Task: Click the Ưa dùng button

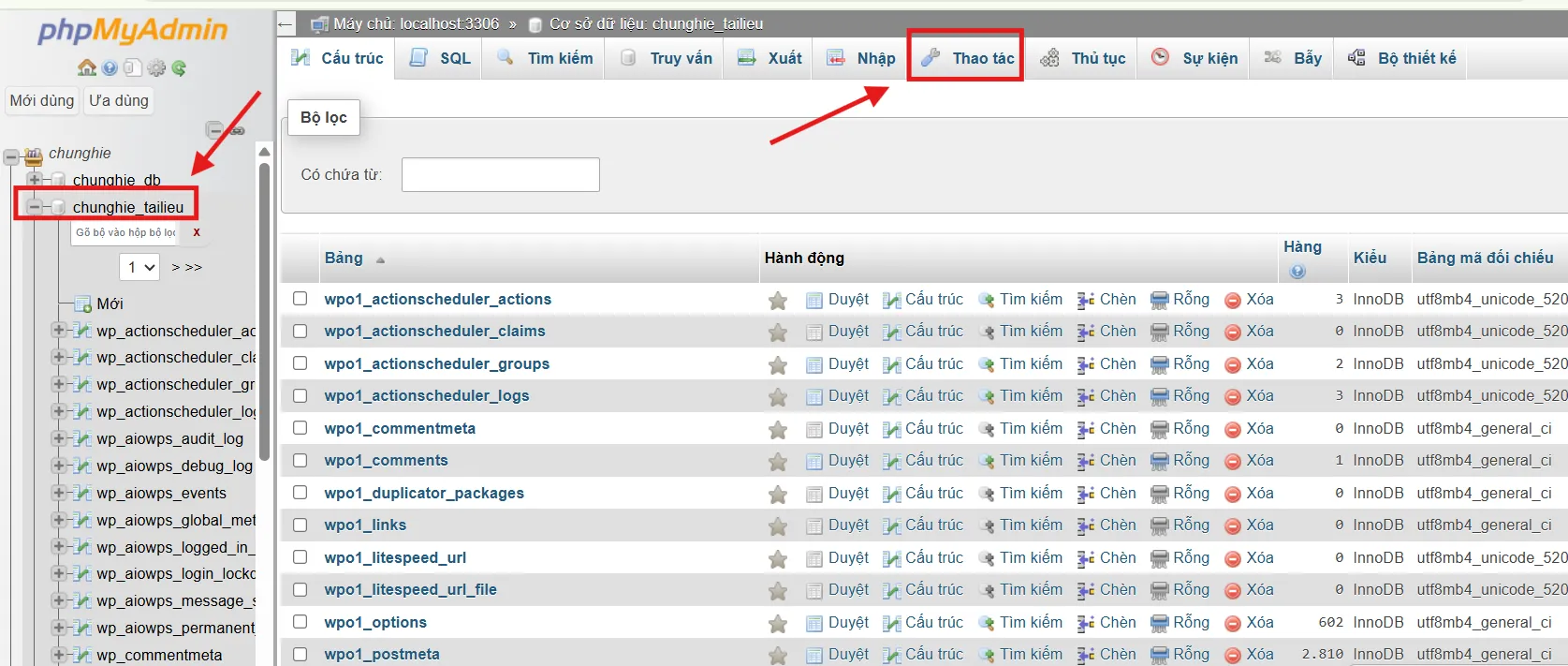Action: pyautogui.click(x=119, y=101)
